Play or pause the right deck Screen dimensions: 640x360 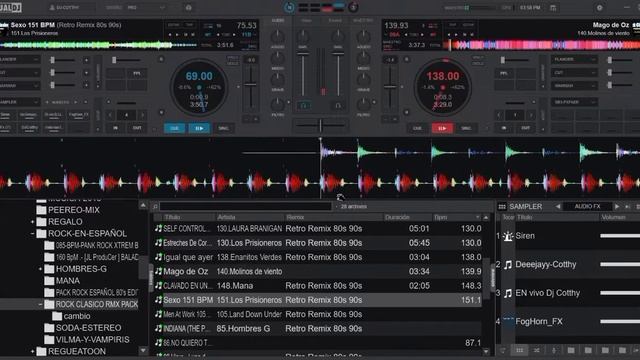(x=442, y=128)
